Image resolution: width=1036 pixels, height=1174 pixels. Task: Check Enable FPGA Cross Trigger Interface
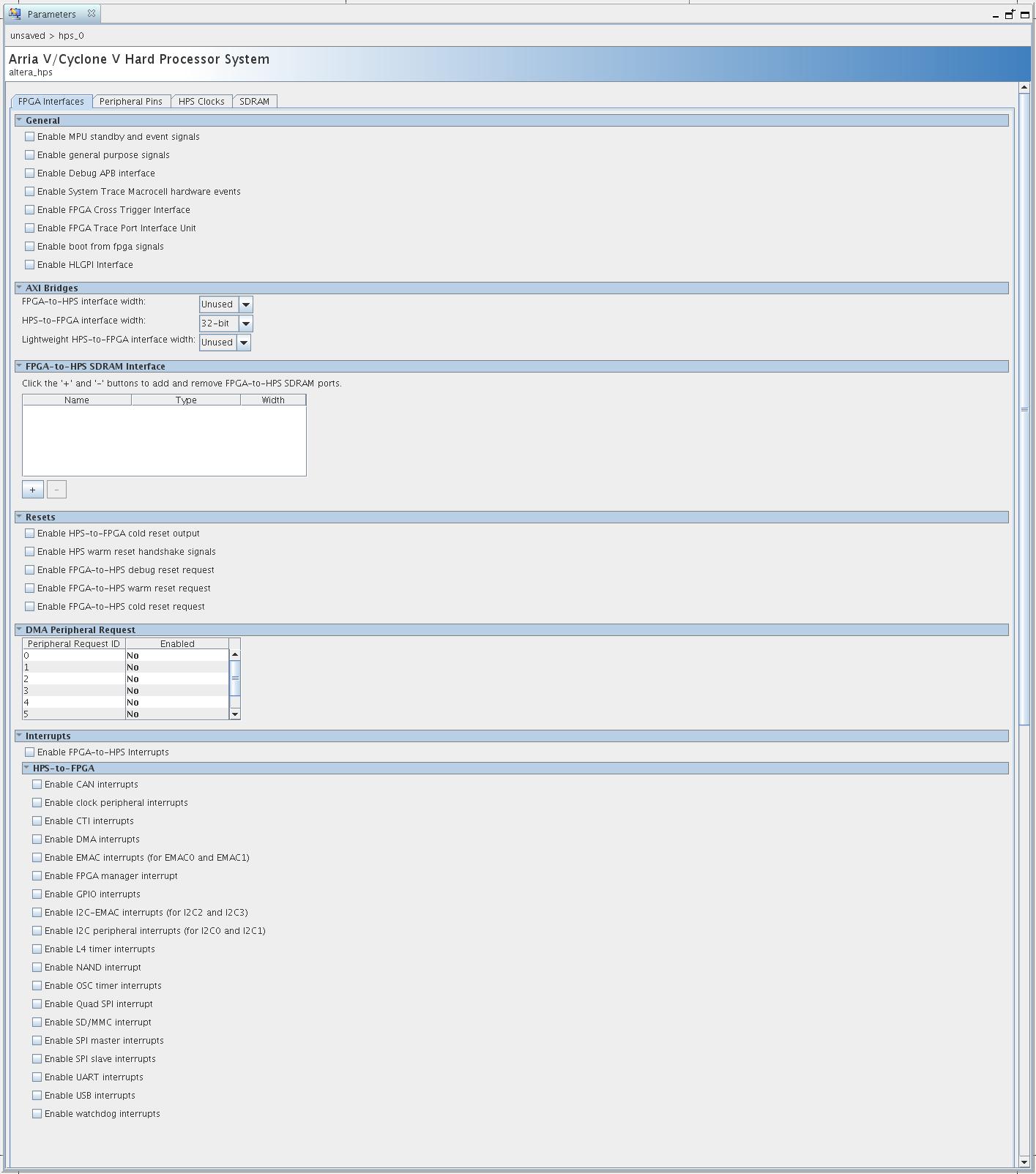tap(30, 210)
